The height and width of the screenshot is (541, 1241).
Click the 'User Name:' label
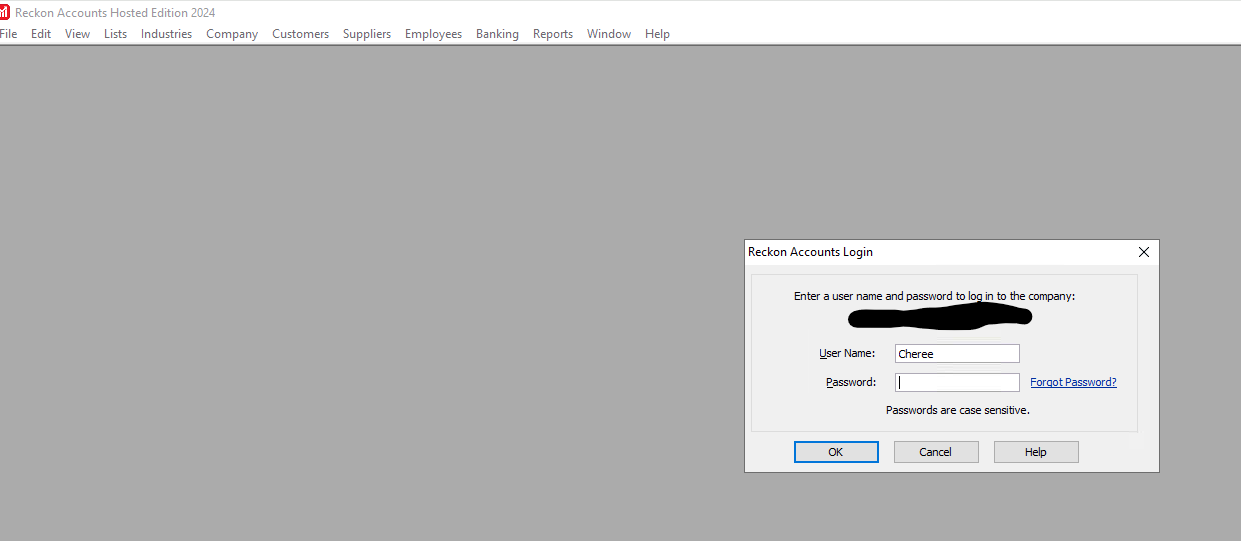click(847, 353)
